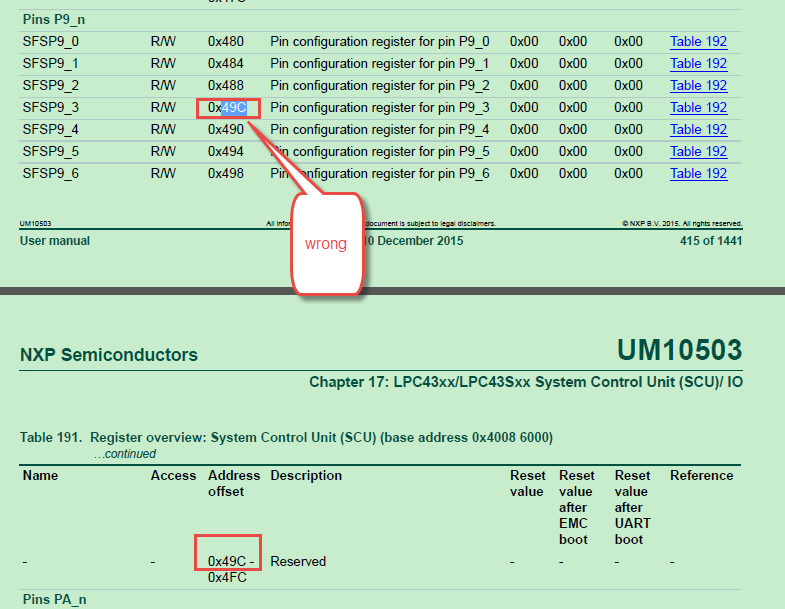Click the UM10503 document title

tap(679, 350)
